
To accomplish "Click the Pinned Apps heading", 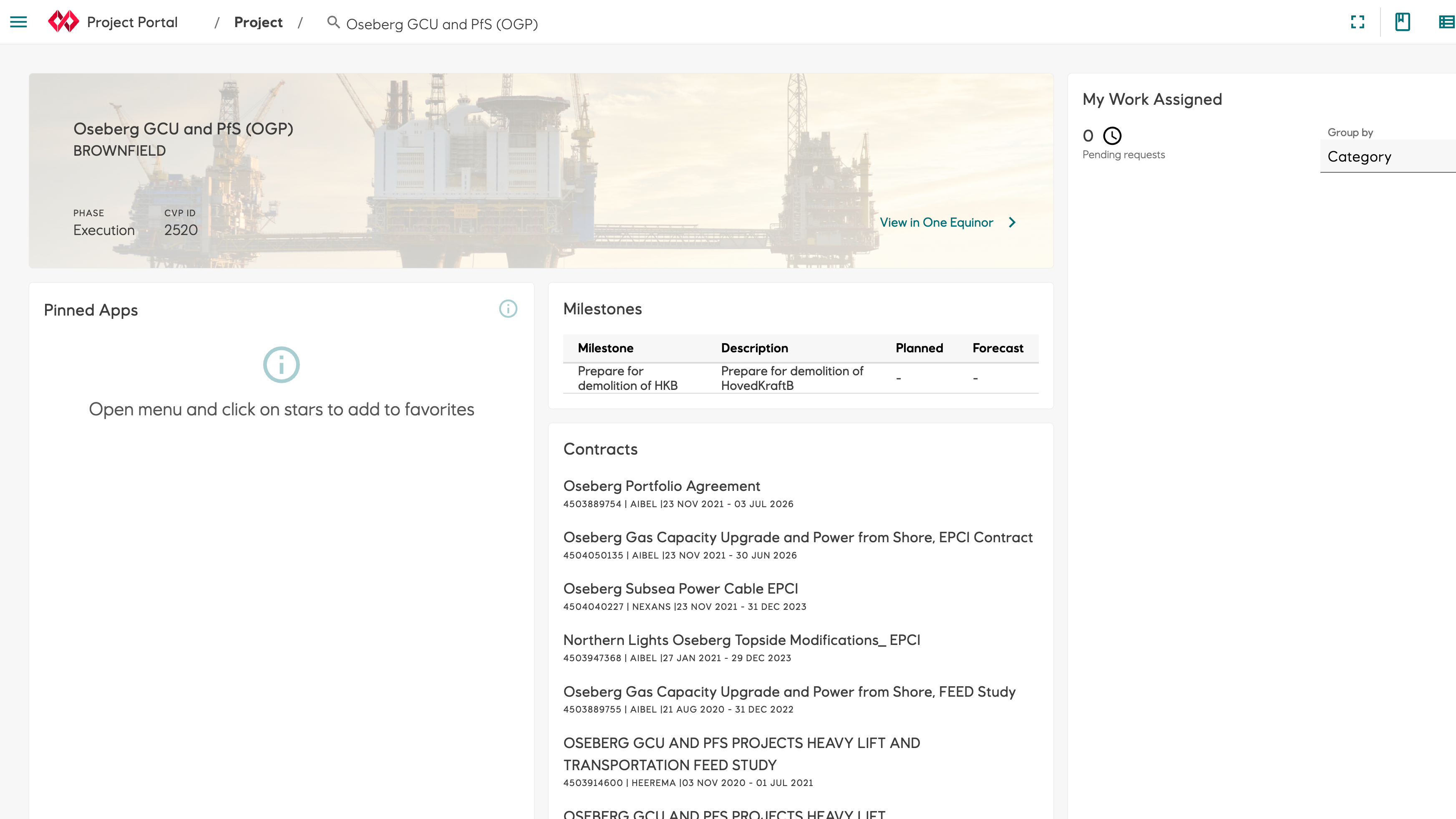I will tap(91, 310).
